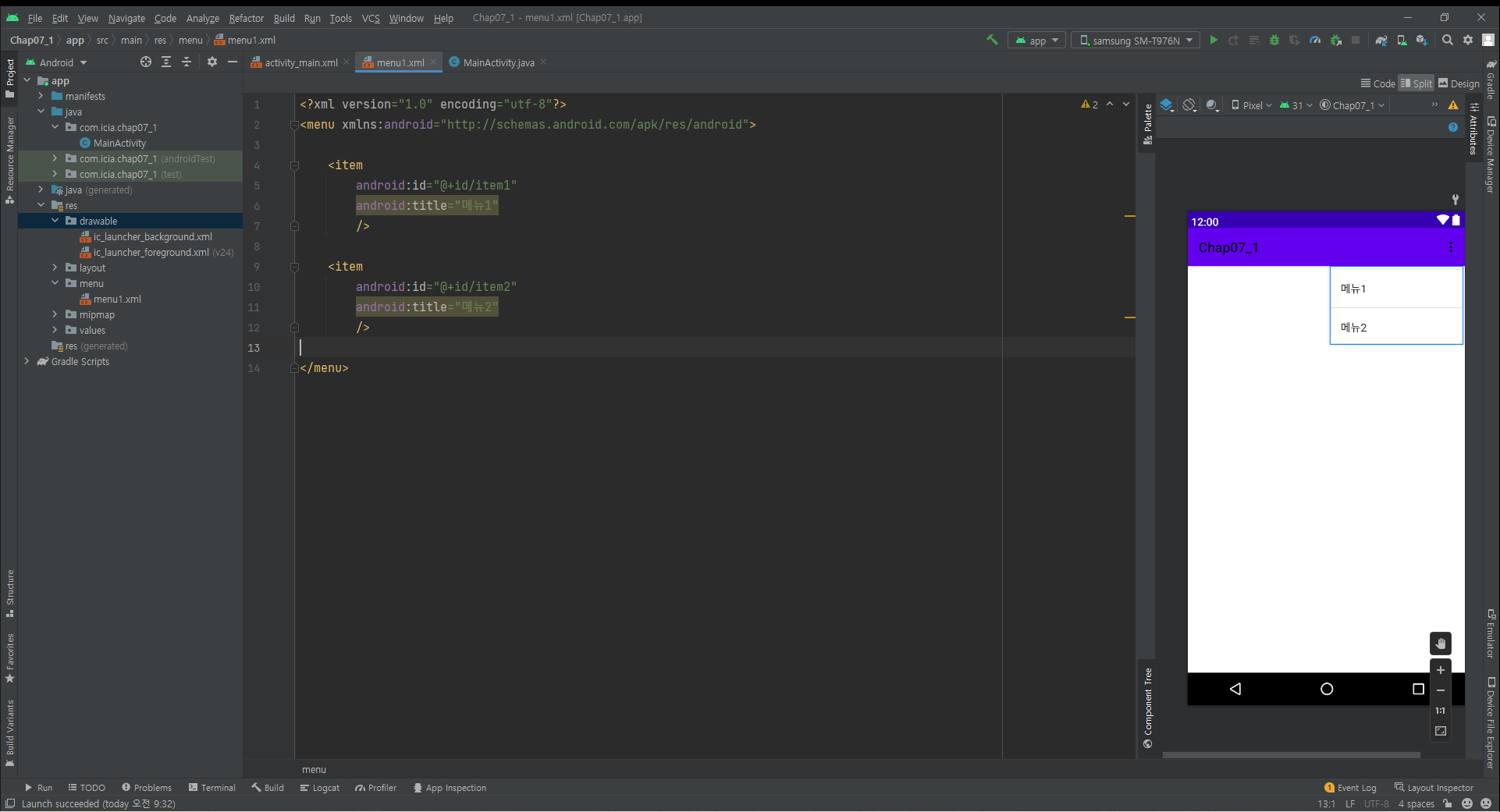This screenshot has height=812, width=1500.
Task: Open the Chap07_1 theme dropdown
Action: (x=1352, y=105)
